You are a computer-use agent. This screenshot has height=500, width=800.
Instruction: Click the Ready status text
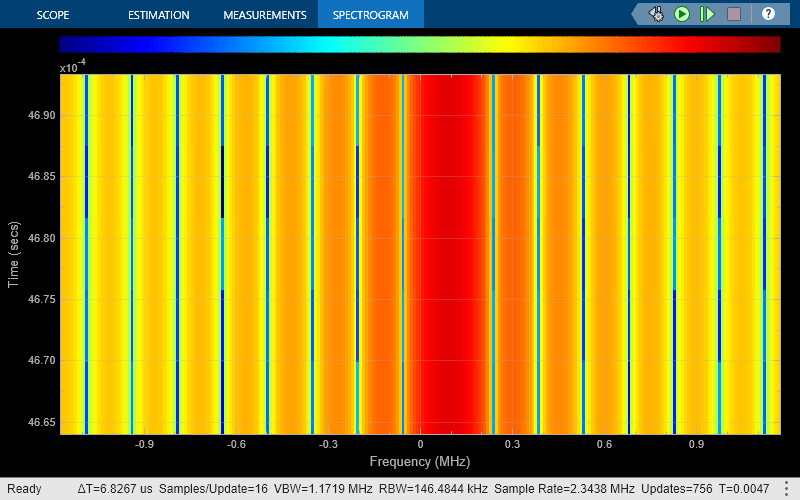24,489
